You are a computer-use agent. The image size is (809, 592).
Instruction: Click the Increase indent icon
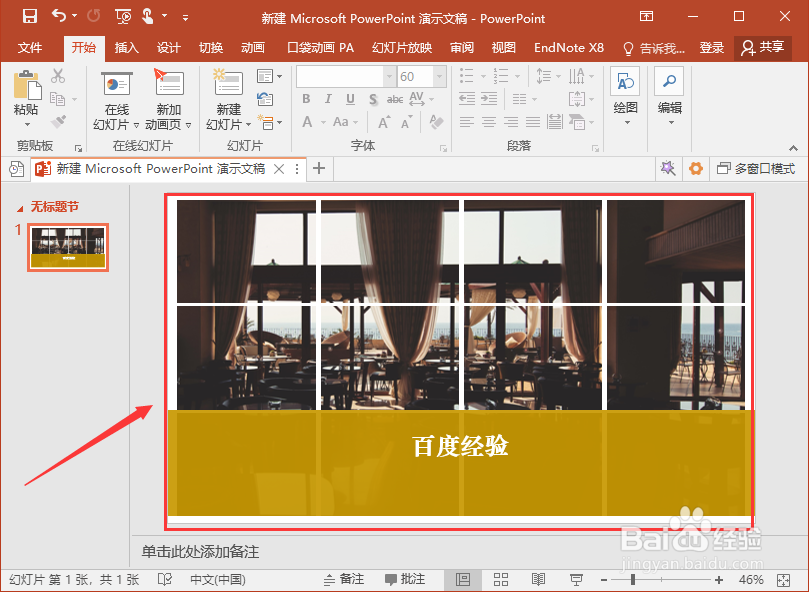(x=489, y=99)
